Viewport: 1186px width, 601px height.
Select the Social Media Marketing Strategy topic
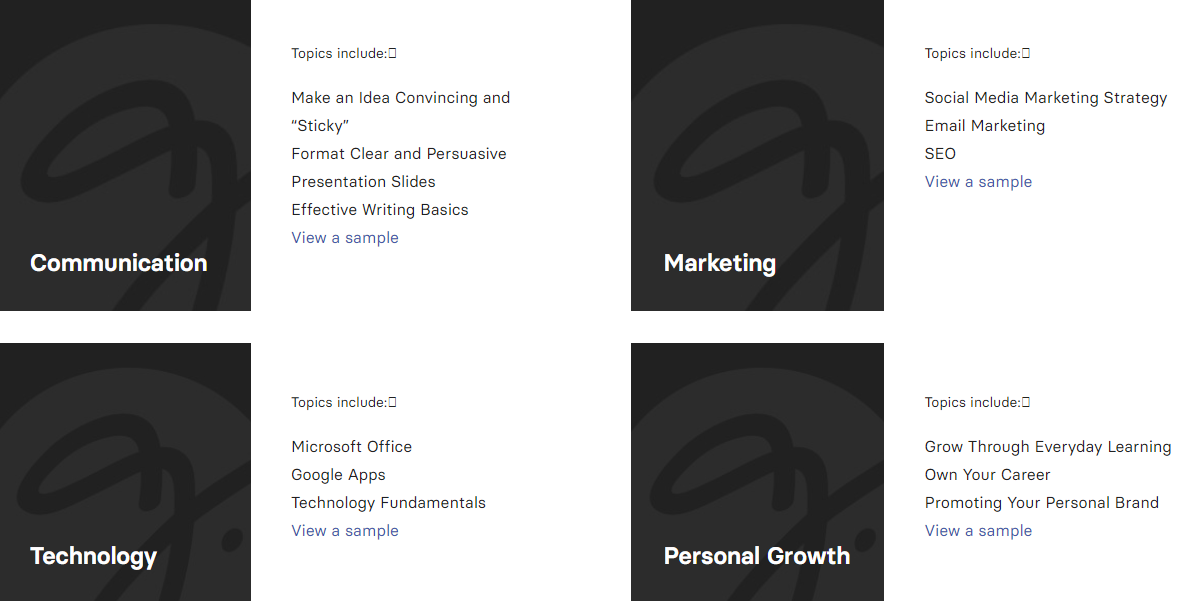[x=1045, y=98]
